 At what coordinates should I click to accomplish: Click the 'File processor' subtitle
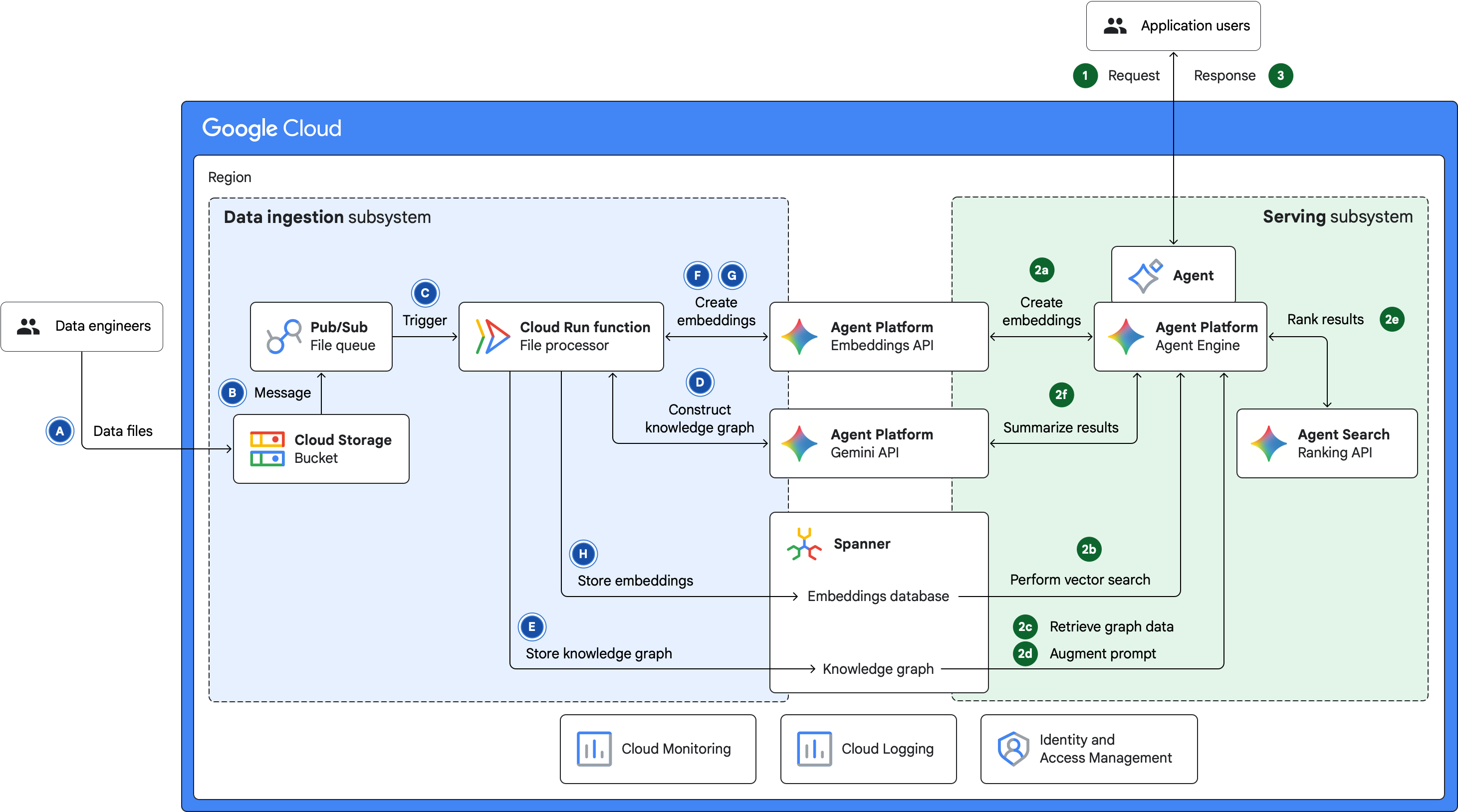(564, 346)
